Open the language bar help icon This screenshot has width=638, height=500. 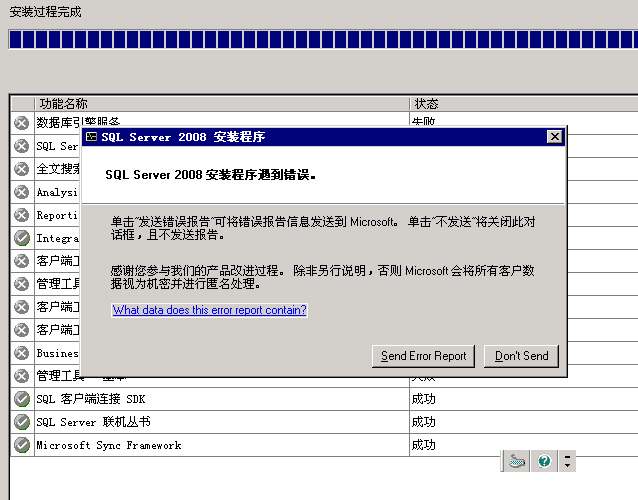click(544, 461)
